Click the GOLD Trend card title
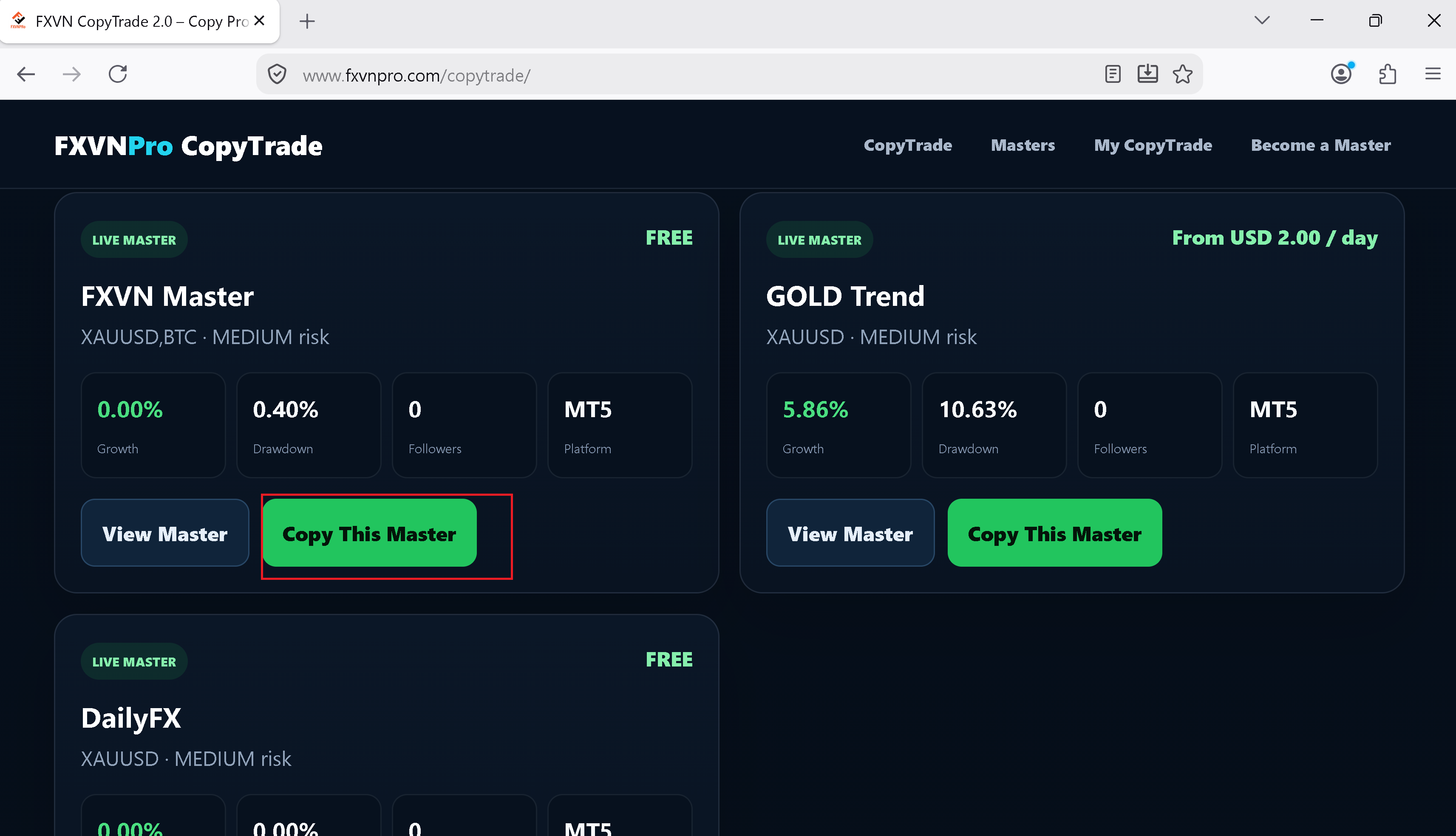Image resolution: width=1456 pixels, height=836 pixels. coord(845,297)
